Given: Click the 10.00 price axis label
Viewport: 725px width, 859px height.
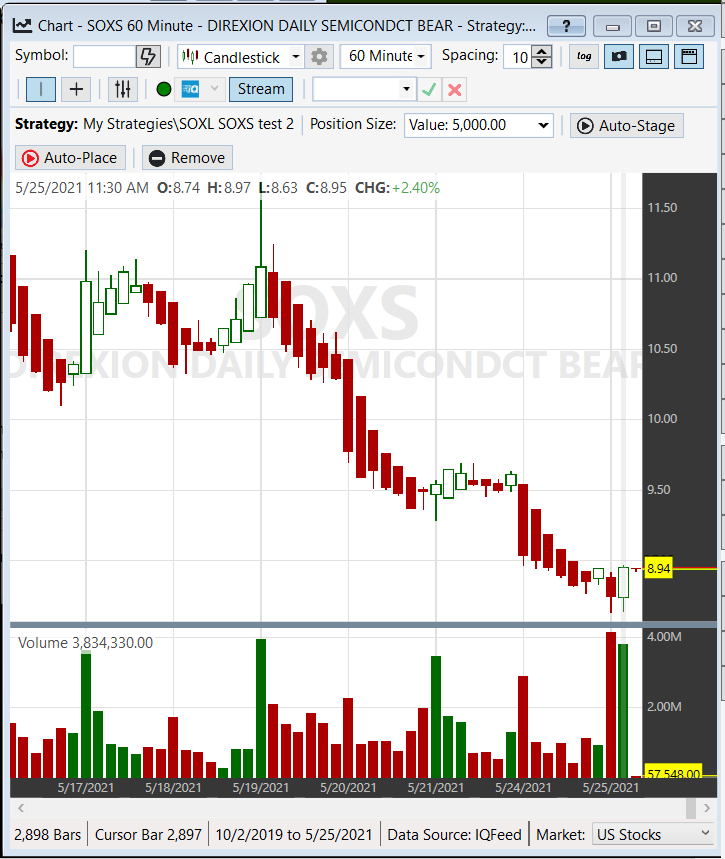Looking at the screenshot, I should point(662,419).
